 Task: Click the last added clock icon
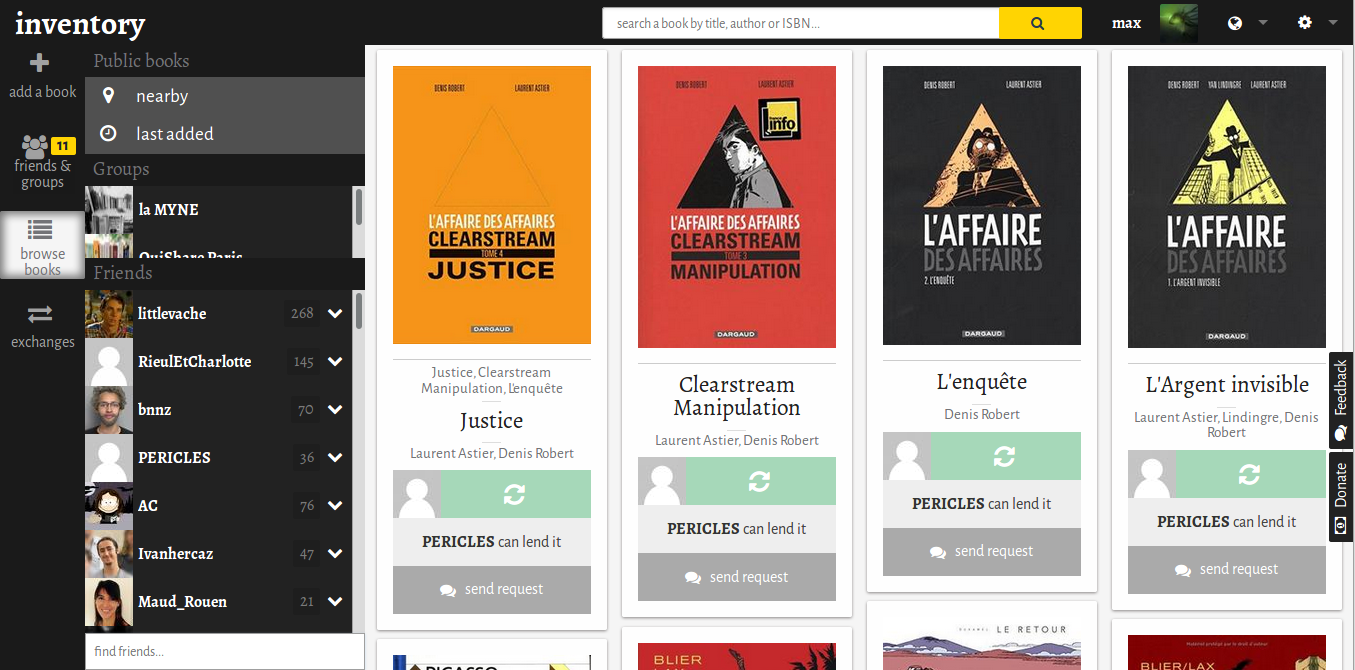click(108, 133)
